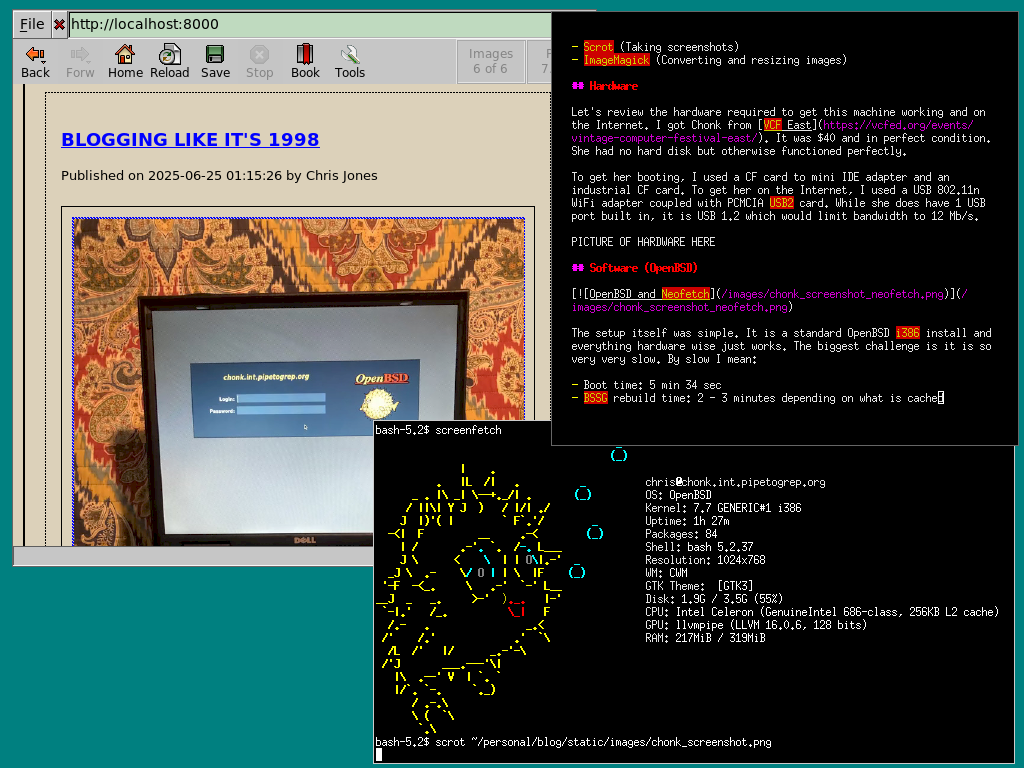Click the Kernel: 7.7 GENERIC#1 i386 line
This screenshot has height=768, width=1024.
point(723,508)
